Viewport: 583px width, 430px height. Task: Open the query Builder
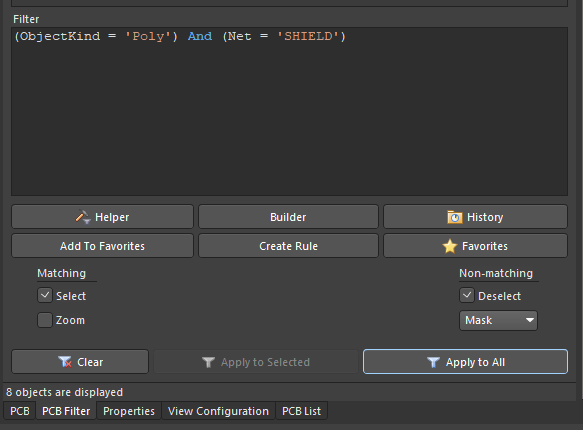point(288,217)
